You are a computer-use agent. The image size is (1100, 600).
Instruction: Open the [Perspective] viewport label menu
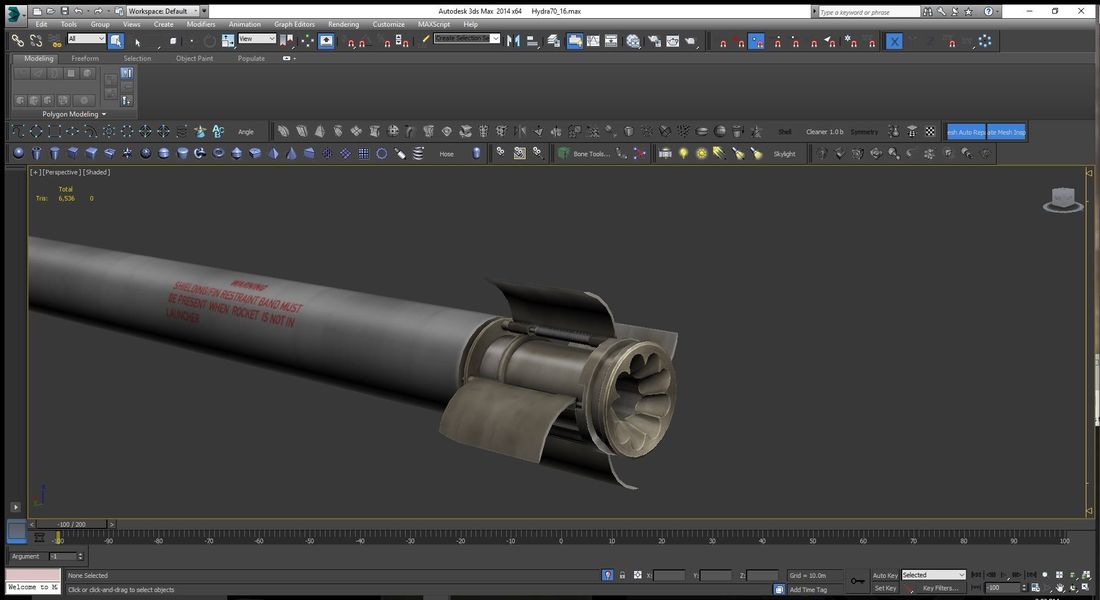tap(62, 172)
